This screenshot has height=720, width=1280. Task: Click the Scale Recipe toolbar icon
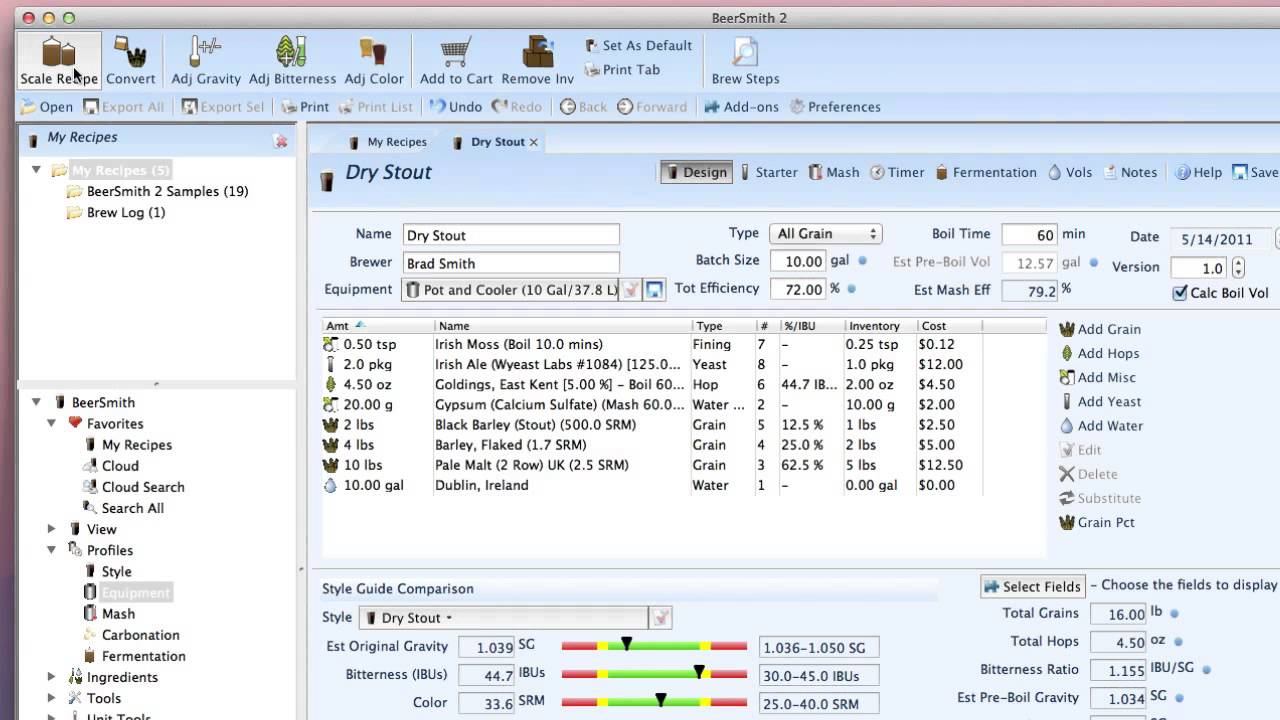point(59,60)
